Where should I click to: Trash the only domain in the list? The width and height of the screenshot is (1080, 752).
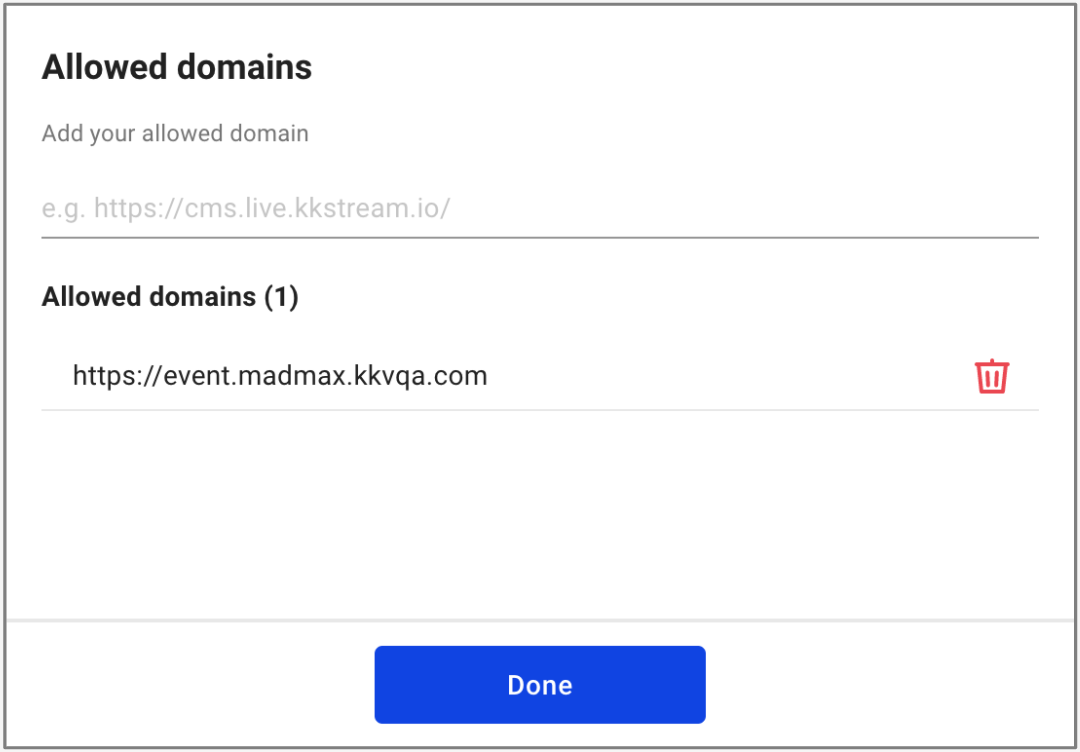click(x=992, y=377)
